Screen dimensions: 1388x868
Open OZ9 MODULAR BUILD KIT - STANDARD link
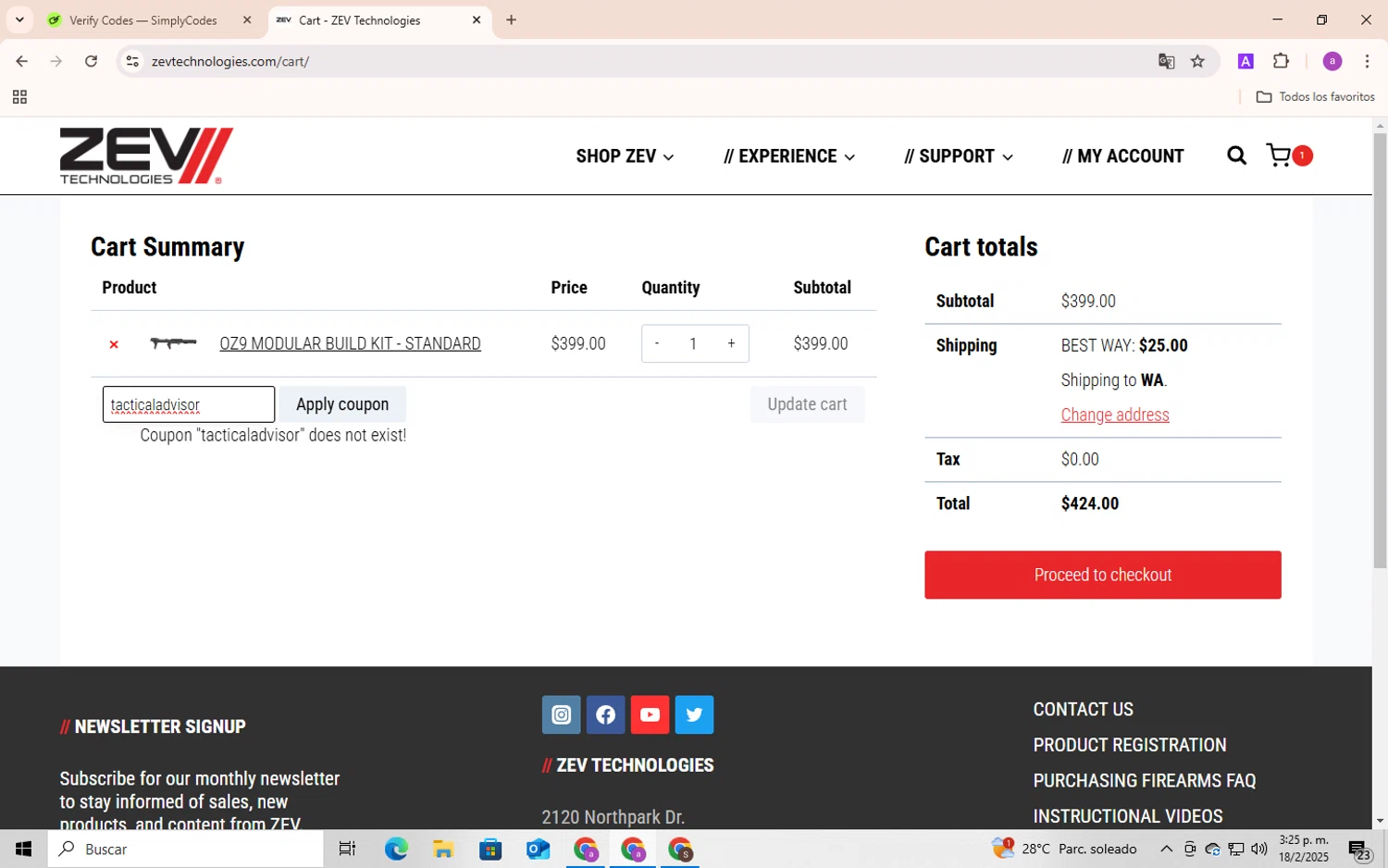tap(350, 344)
